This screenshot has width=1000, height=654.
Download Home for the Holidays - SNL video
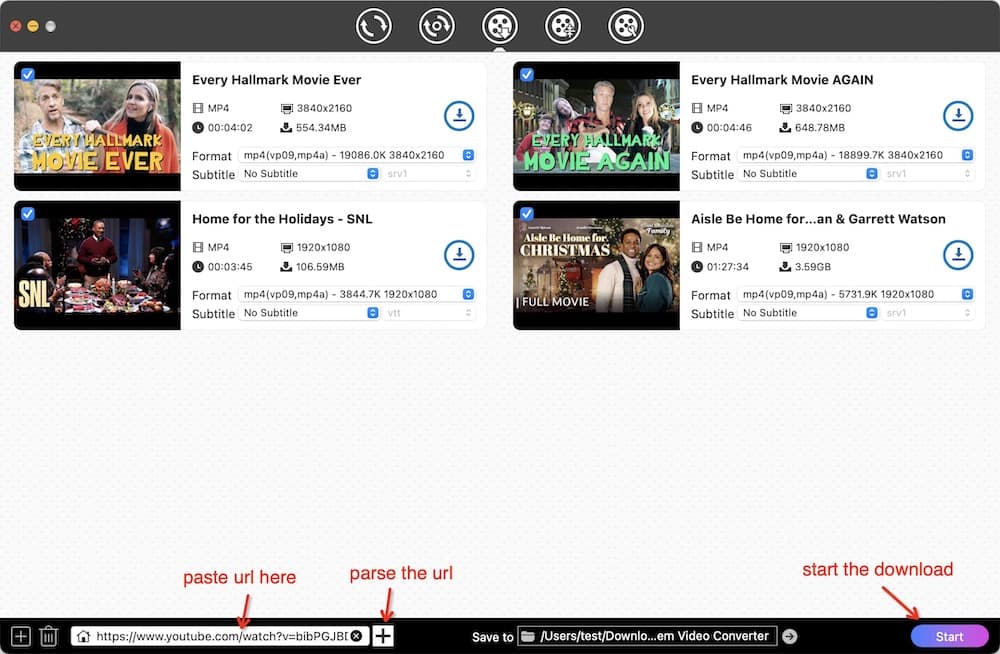pyautogui.click(x=459, y=255)
